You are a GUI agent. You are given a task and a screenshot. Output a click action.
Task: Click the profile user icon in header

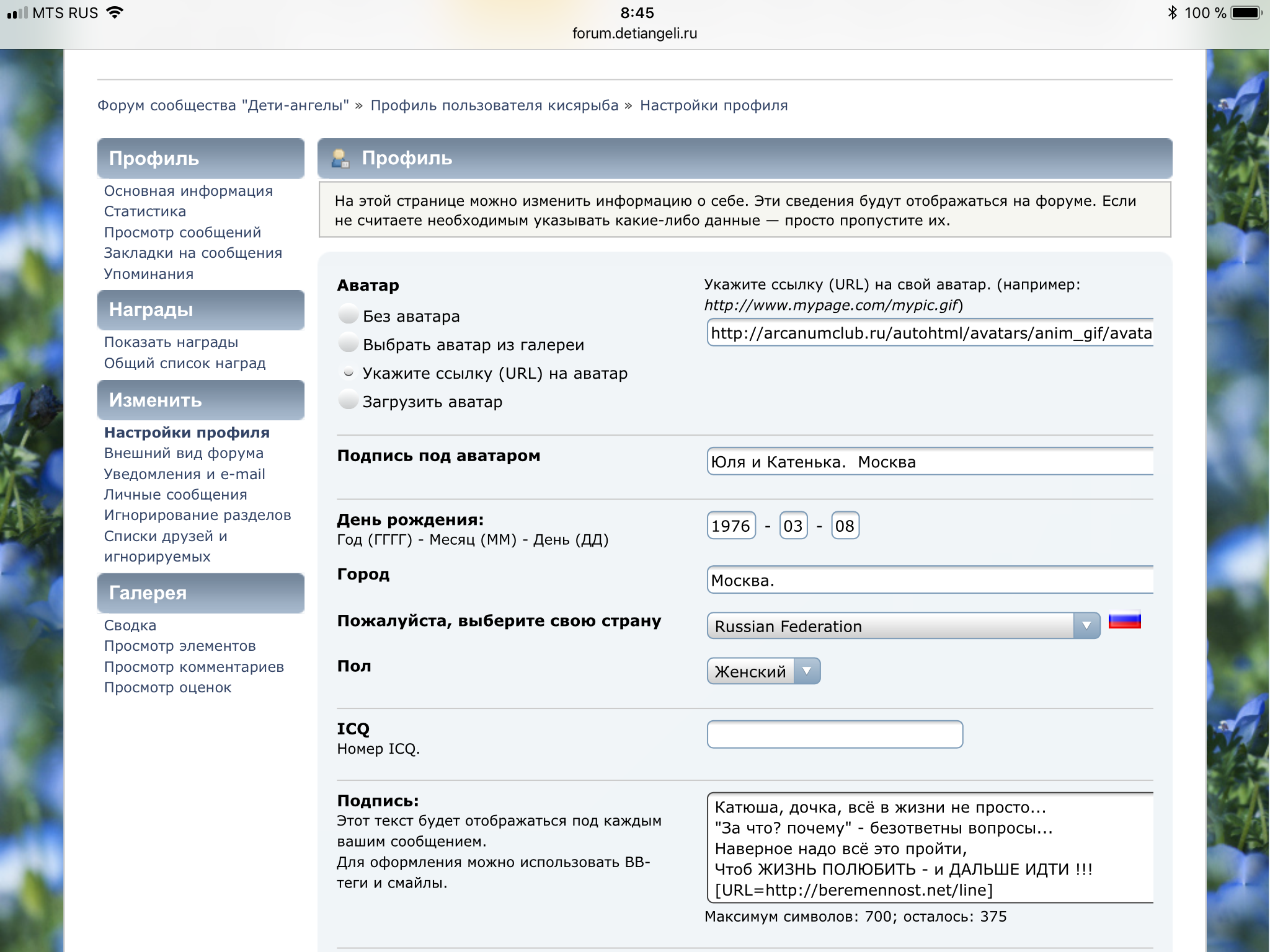[x=340, y=159]
